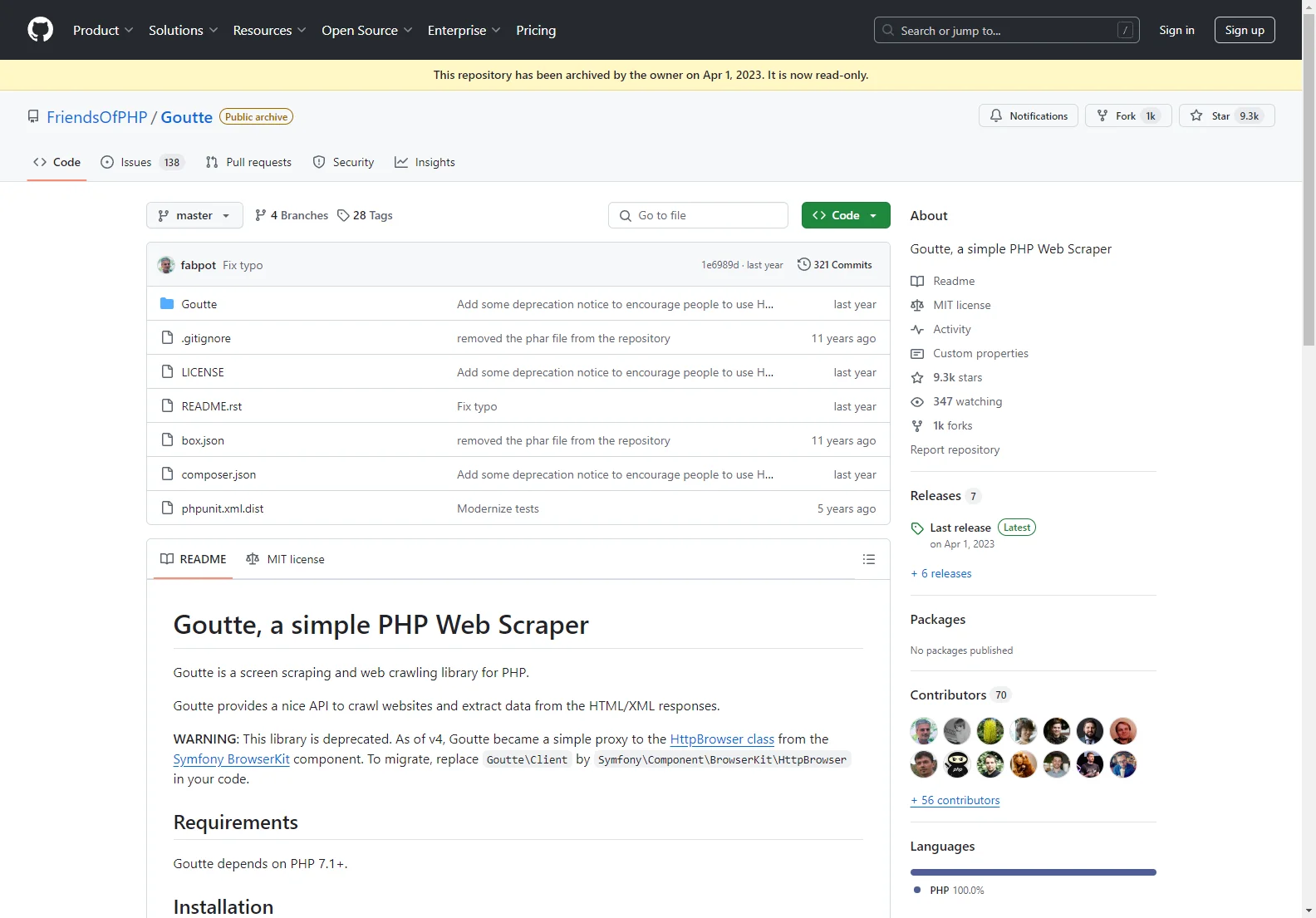The image size is (1316, 918).
Task: Click the MIT license scales icon in About
Action: [917, 305]
